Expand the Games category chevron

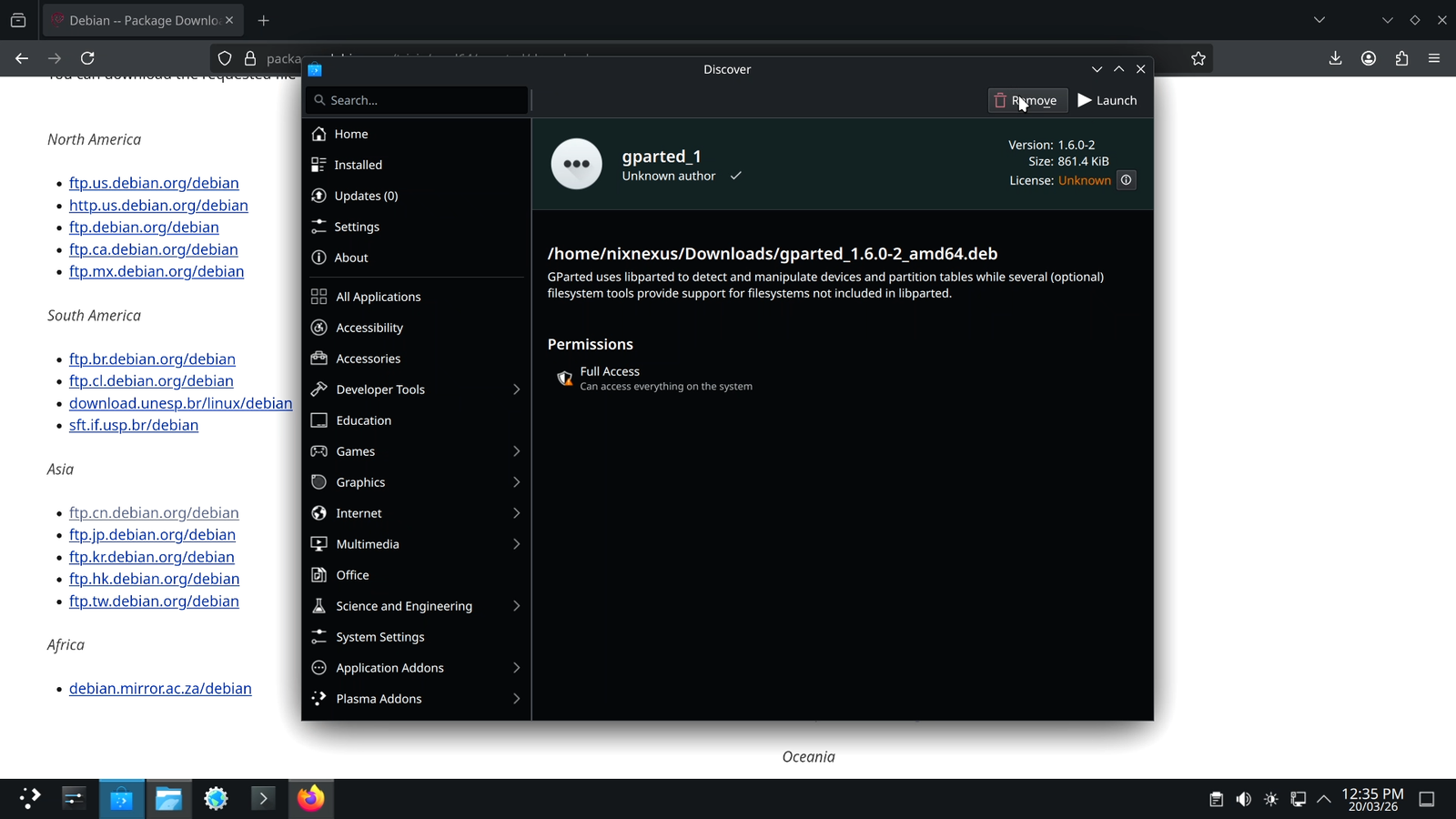pyautogui.click(x=516, y=451)
